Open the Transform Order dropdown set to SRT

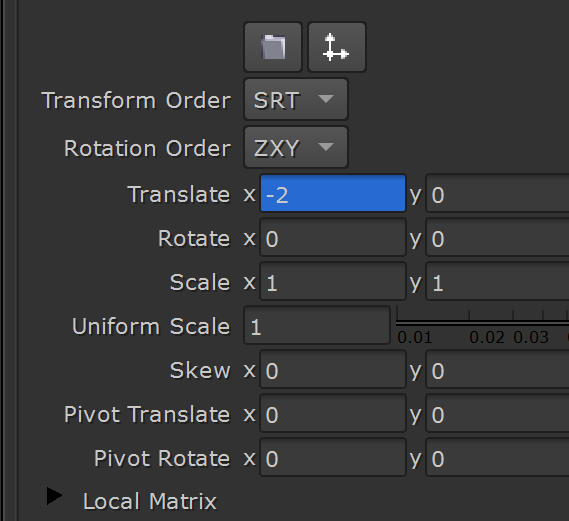tap(296, 99)
